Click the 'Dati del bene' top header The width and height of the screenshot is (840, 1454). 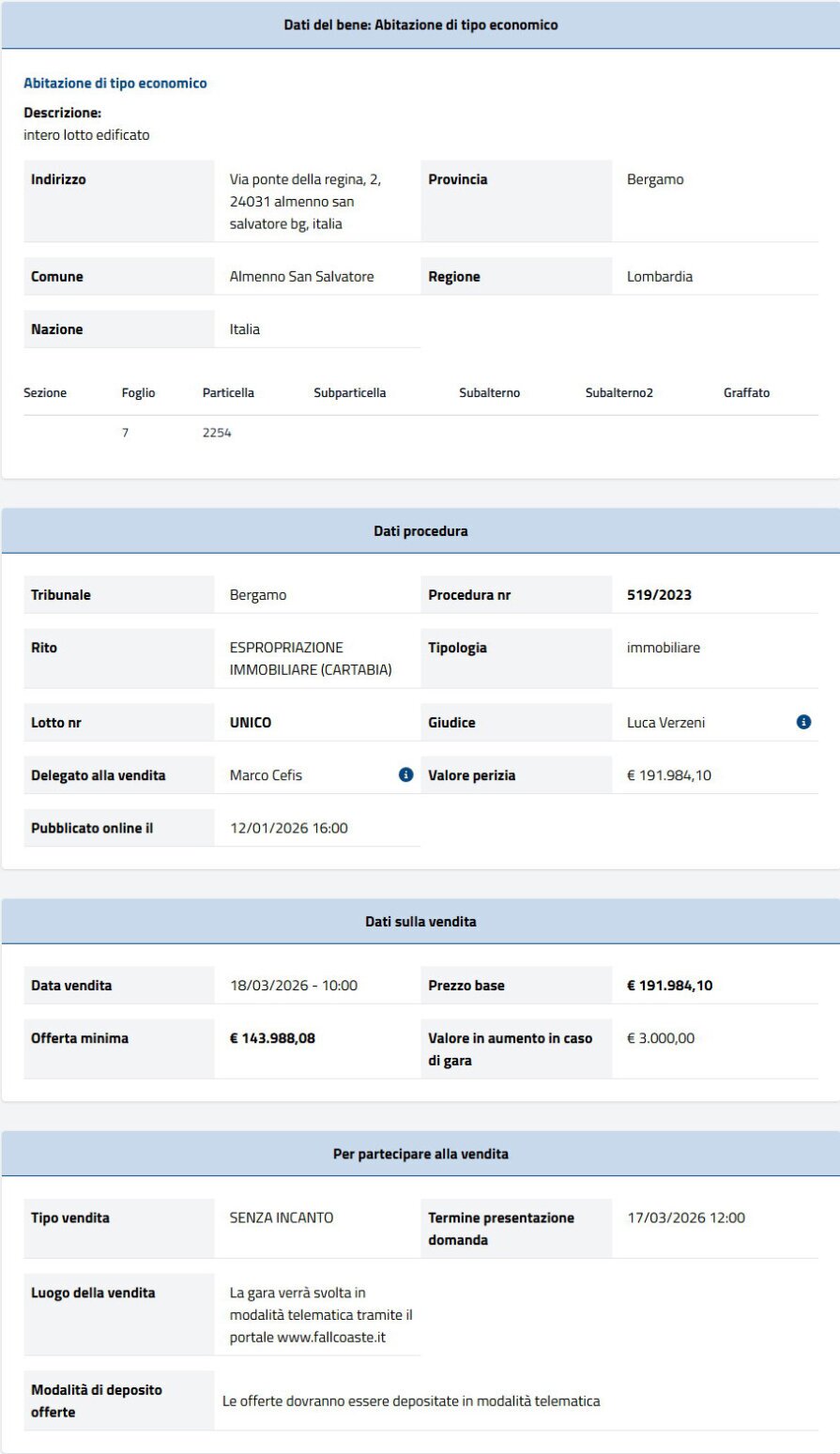click(x=420, y=25)
